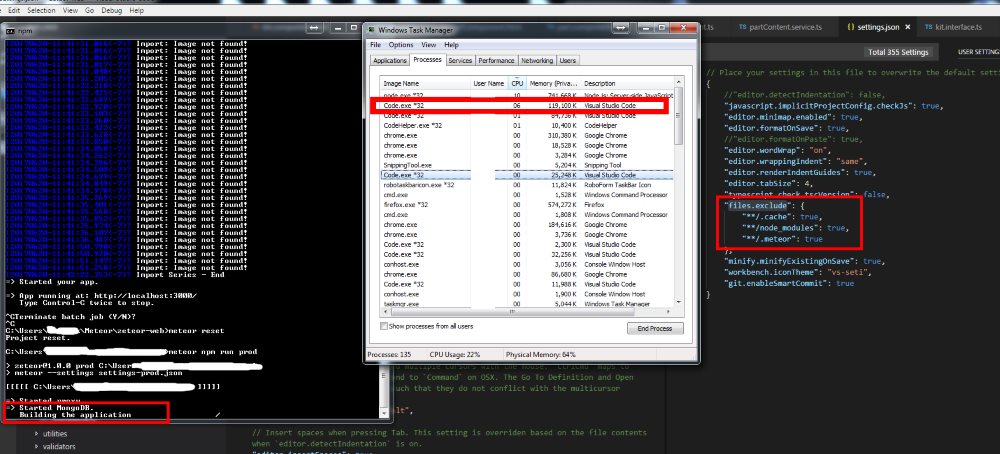The width and height of the screenshot is (1000, 454).
Task: Click the CPU Usage: 22% status entry
Action: tap(454, 354)
